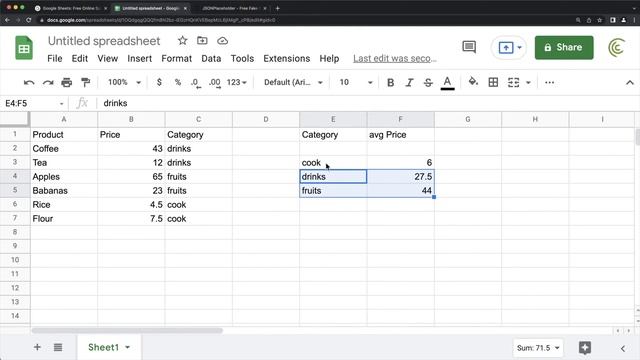Click the Undo arrow icon

[29, 82]
